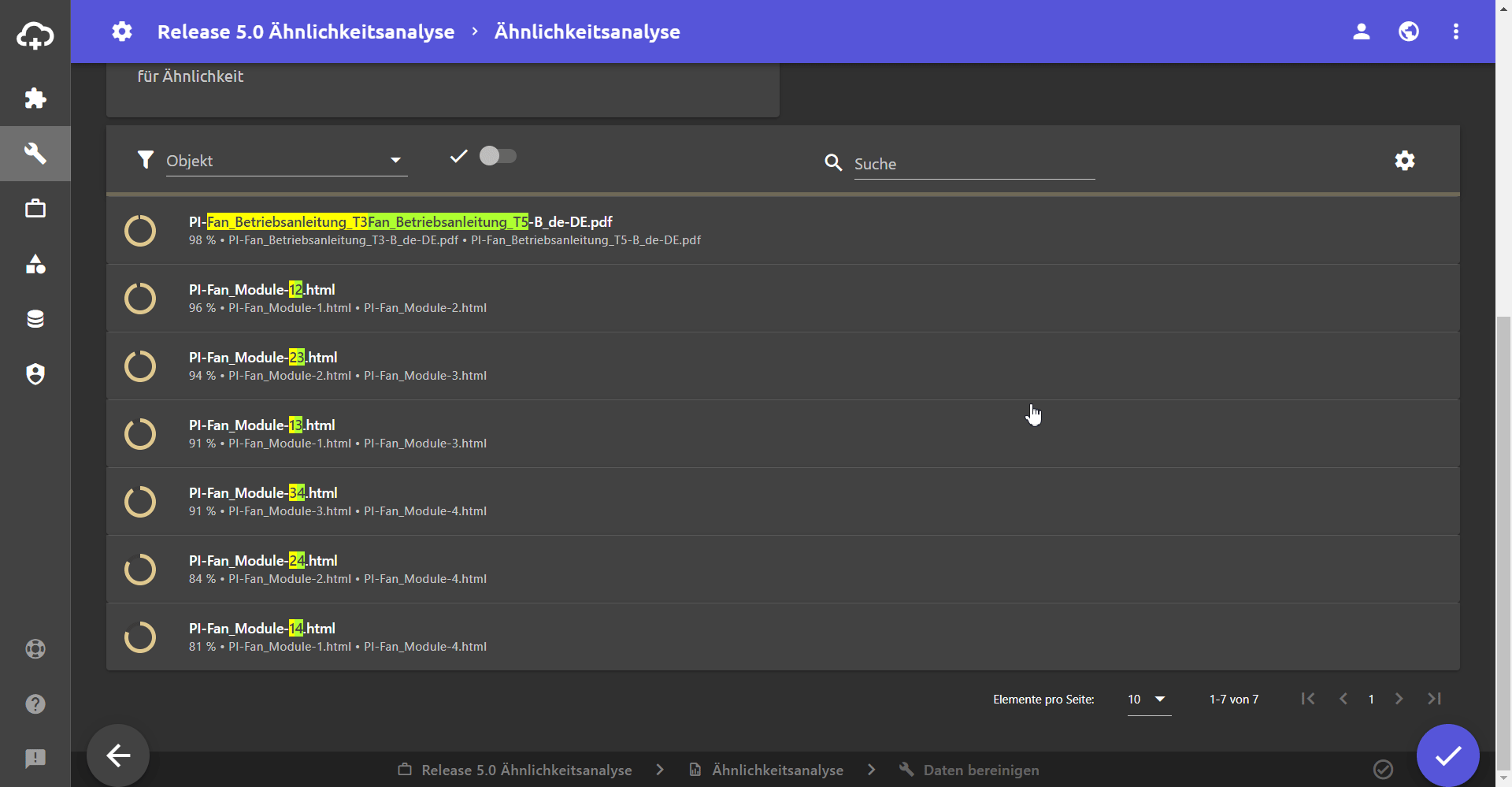Image resolution: width=1512 pixels, height=787 pixels.
Task: Click the round checkmark confirm button
Action: tap(1448, 755)
